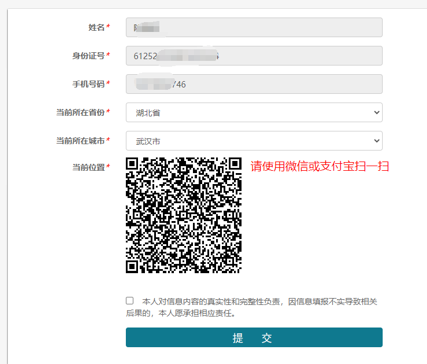Click the 当前所在城市 label
The image size is (427, 364).
(80, 141)
